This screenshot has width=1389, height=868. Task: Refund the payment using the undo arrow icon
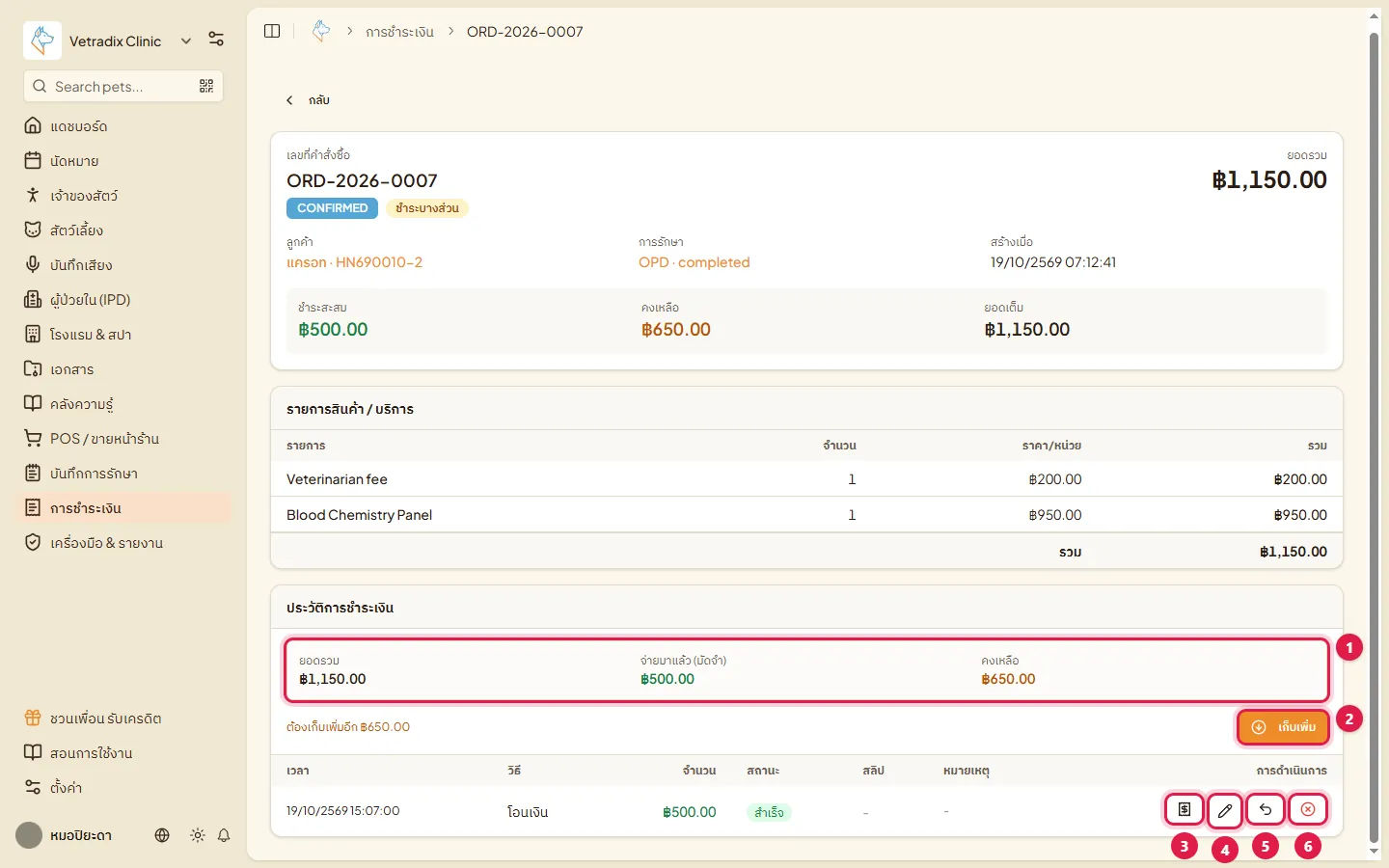click(x=1266, y=810)
